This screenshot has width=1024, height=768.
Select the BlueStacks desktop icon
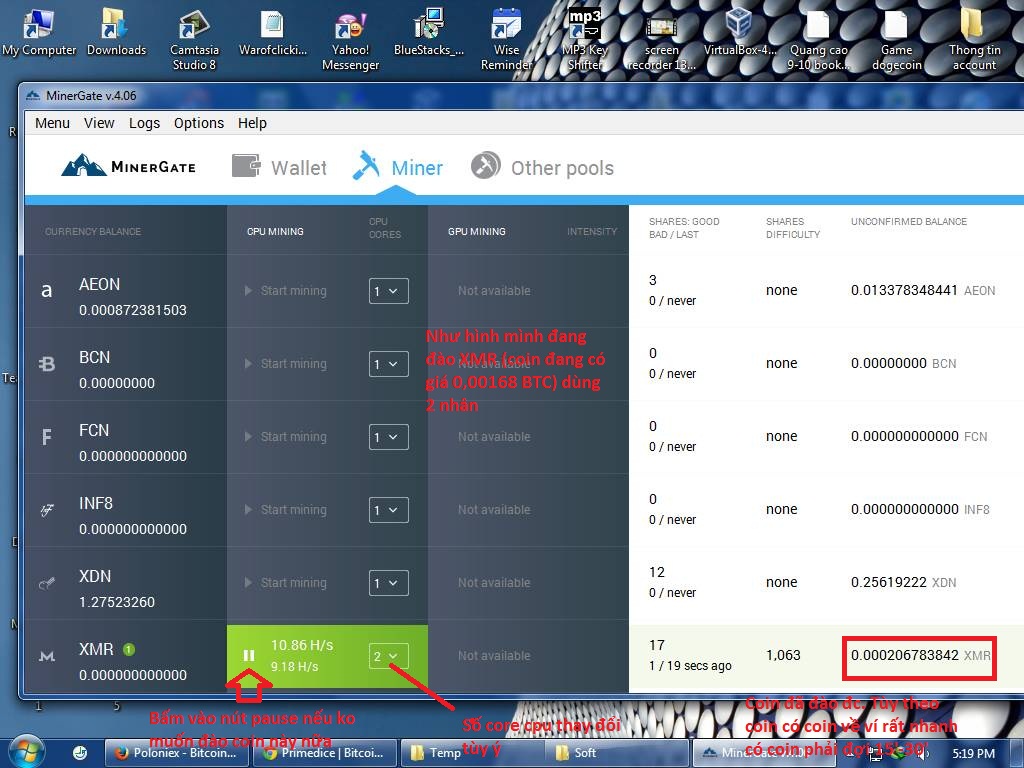tap(428, 31)
